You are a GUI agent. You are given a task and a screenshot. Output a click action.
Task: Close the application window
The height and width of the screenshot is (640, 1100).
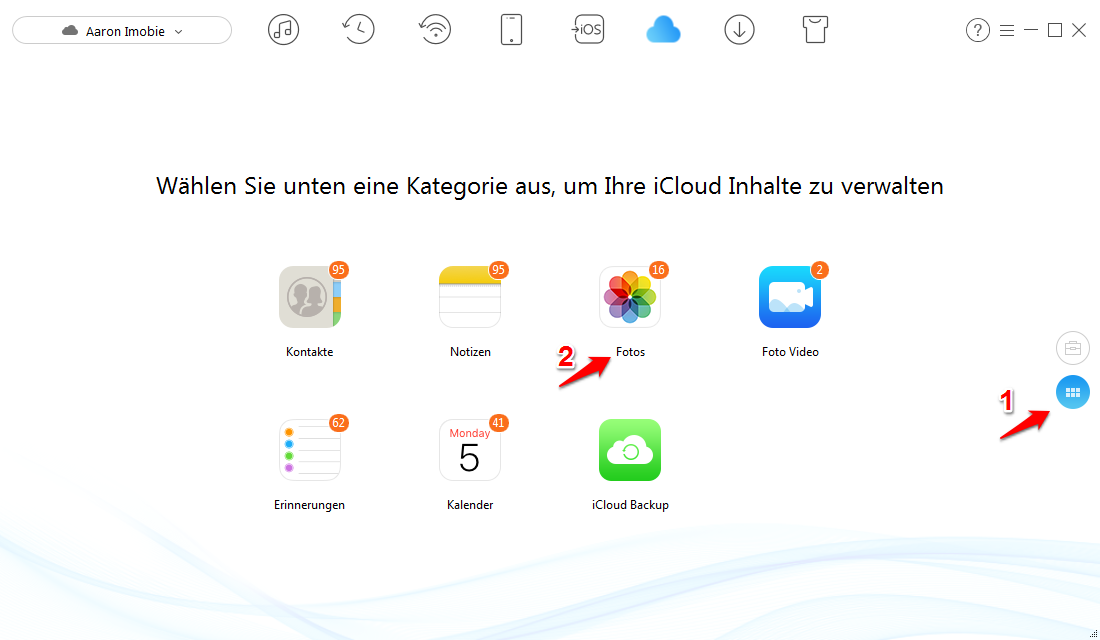tap(1079, 30)
